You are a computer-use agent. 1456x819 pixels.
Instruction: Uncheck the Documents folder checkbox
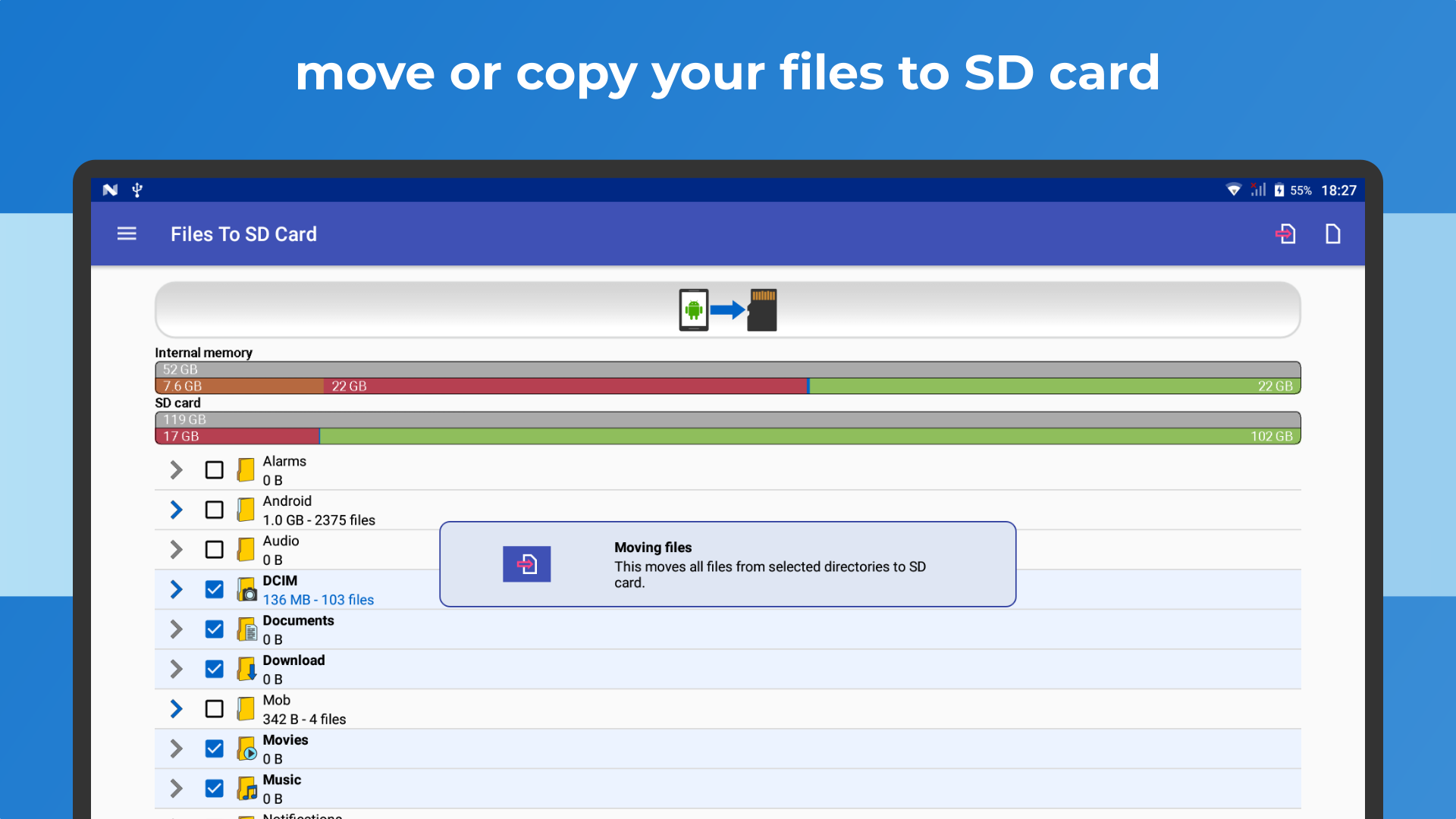215,629
